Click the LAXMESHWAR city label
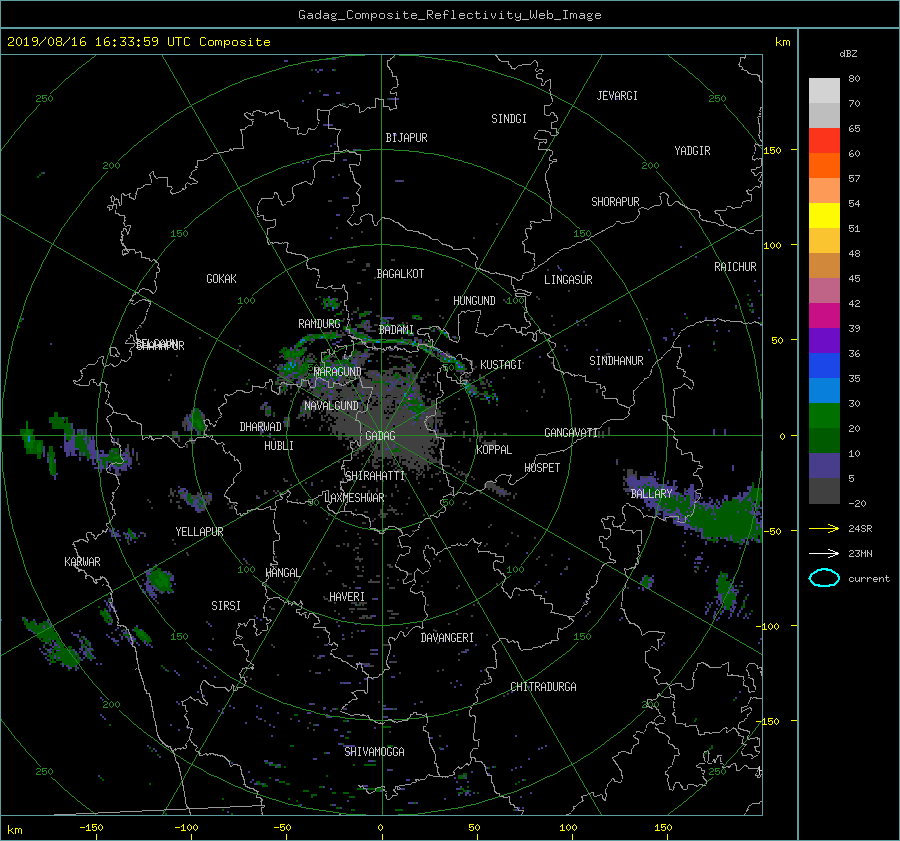The width and height of the screenshot is (900, 841). pos(354,497)
